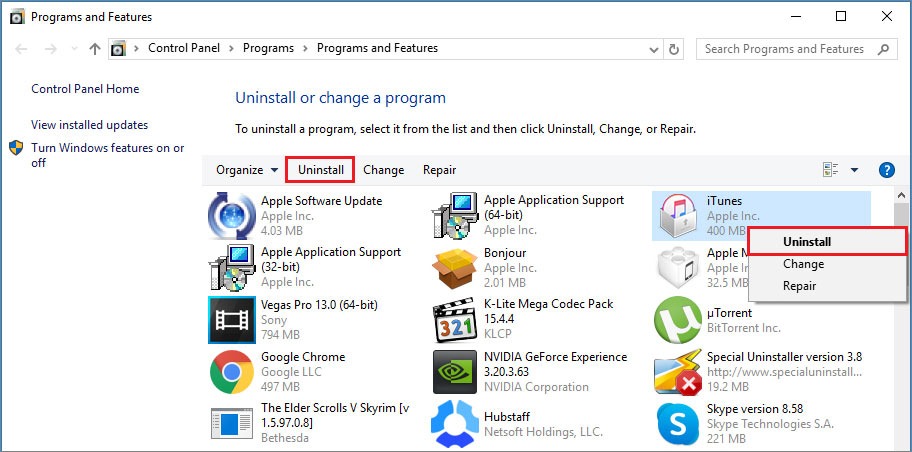
Task: Open the Organize dropdown
Action: [247, 170]
